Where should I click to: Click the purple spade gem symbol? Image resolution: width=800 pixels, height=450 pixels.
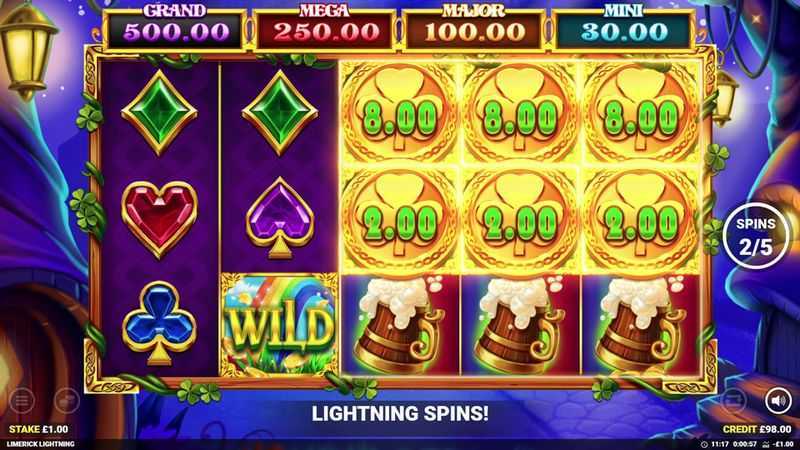pos(280,218)
